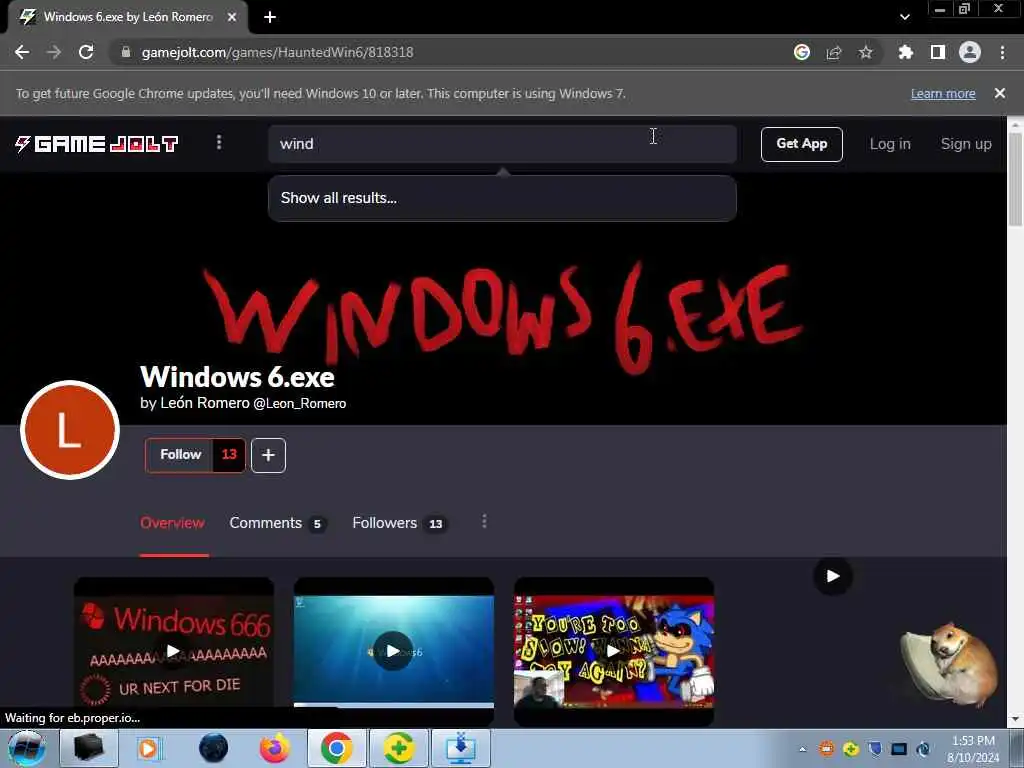Open a new browser tab
Image resolution: width=1024 pixels, height=768 pixels.
(x=270, y=17)
